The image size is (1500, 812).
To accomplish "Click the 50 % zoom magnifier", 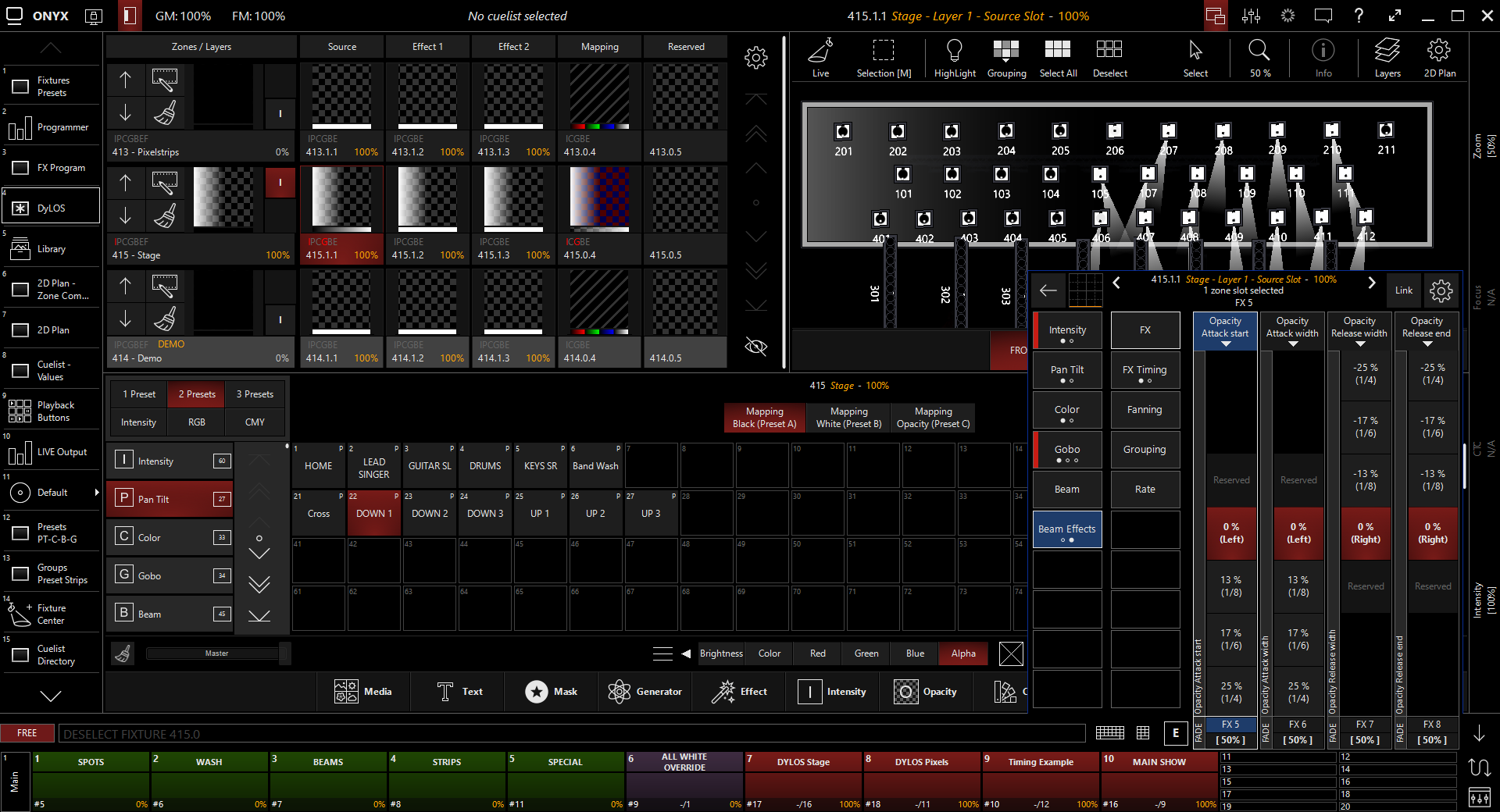I will point(1259,57).
